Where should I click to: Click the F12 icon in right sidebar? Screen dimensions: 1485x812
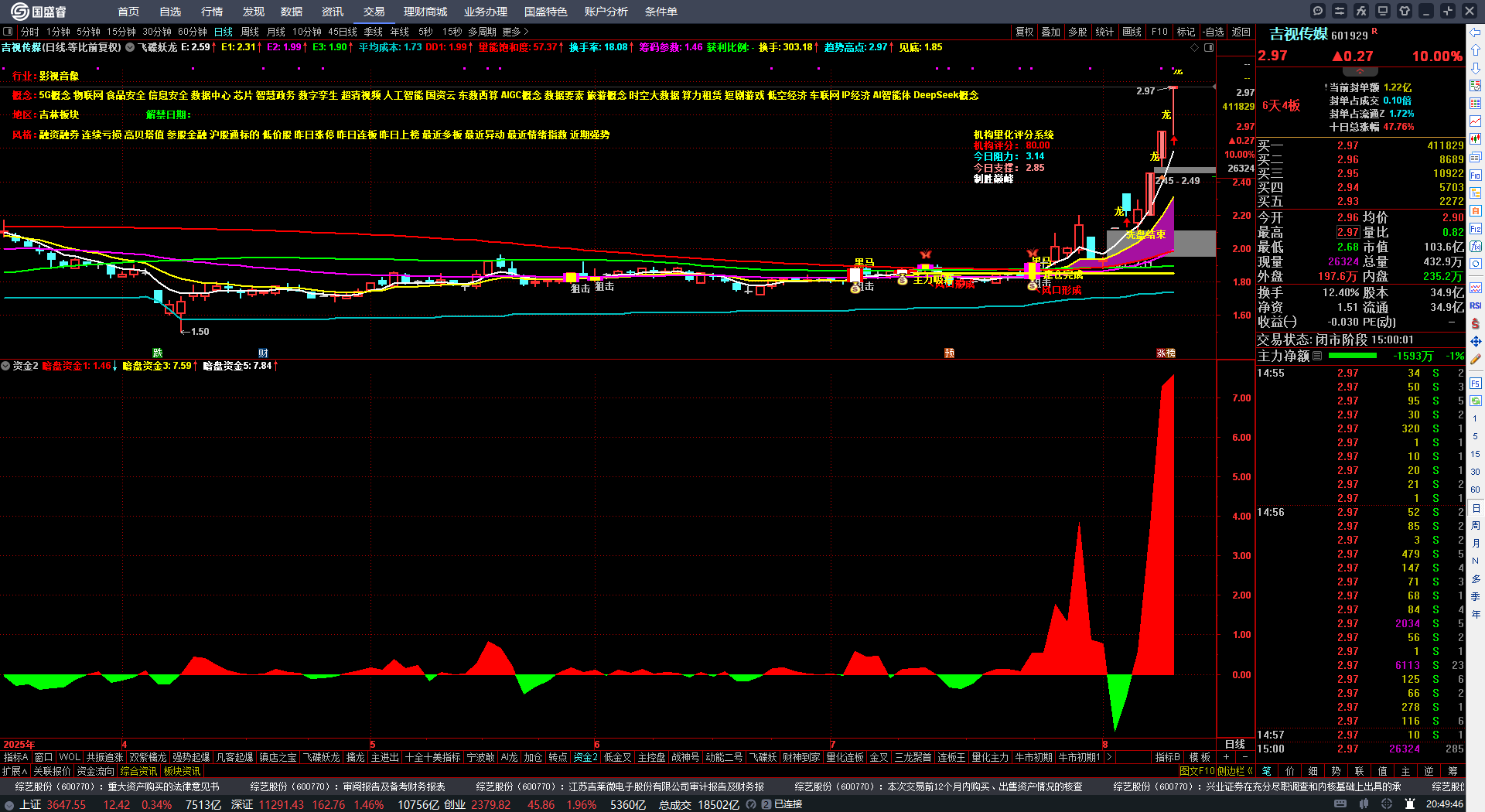click(1476, 229)
